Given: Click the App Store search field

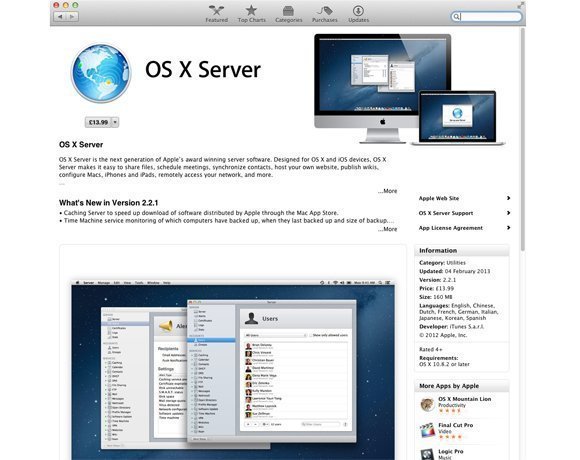Looking at the screenshot, I should [x=486, y=17].
